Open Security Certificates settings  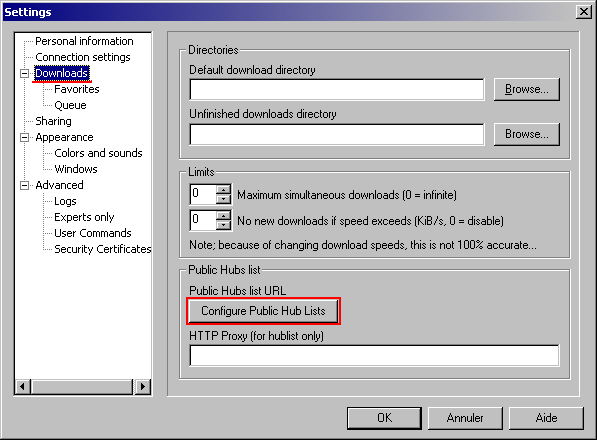[x=103, y=249]
